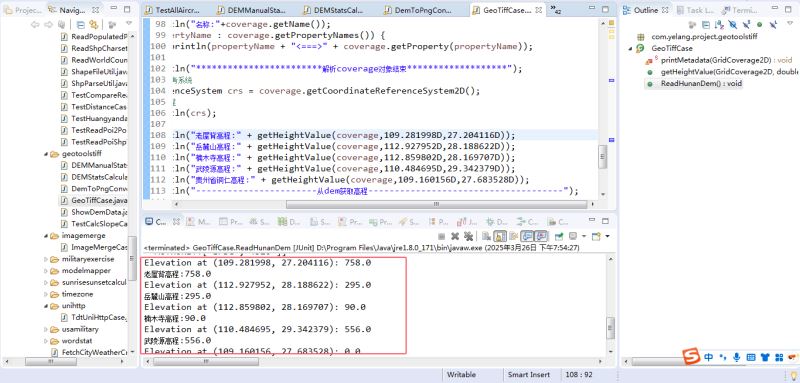Viewport: 800px width, 383px height.
Task: Select com.yelang.project.geotoolstiff package in the Outline
Action: click(x=704, y=37)
